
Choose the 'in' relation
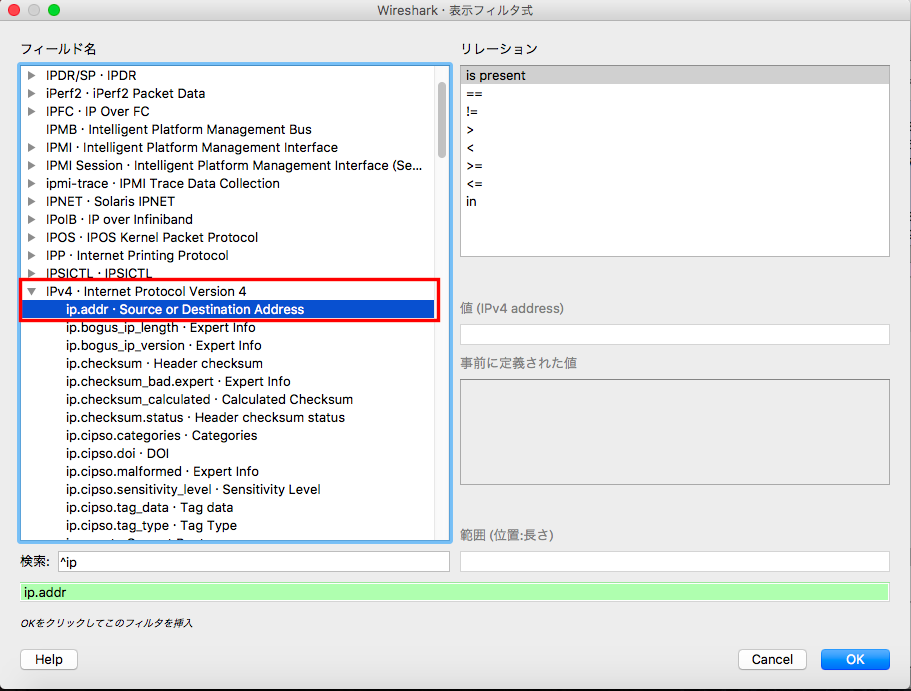[x=675, y=202]
